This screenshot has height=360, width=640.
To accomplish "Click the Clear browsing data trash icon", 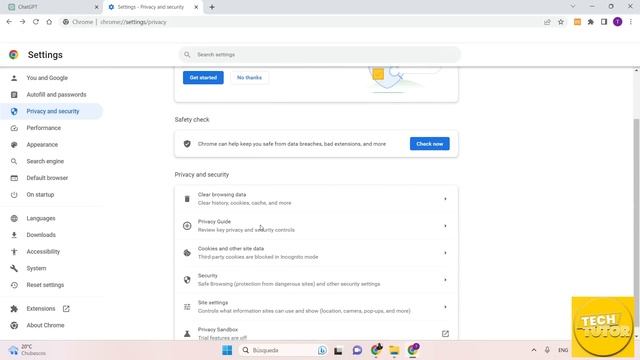I will 187,199.
